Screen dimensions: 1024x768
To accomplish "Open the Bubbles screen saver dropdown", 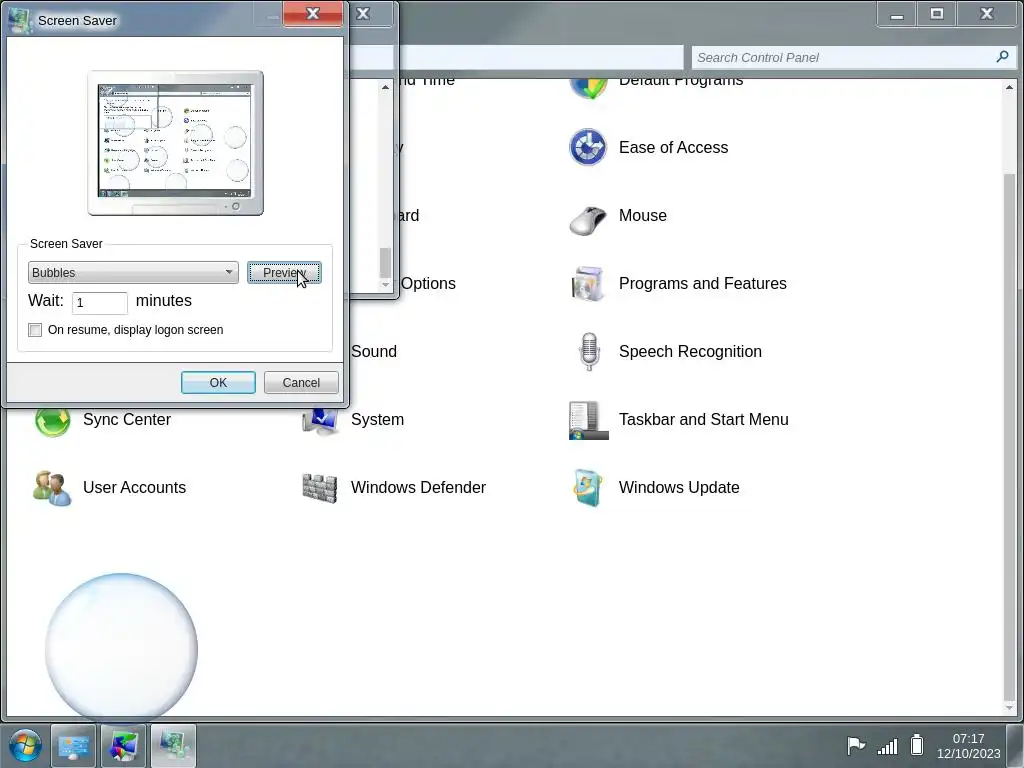I will pyautogui.click(x=133, y=272).
